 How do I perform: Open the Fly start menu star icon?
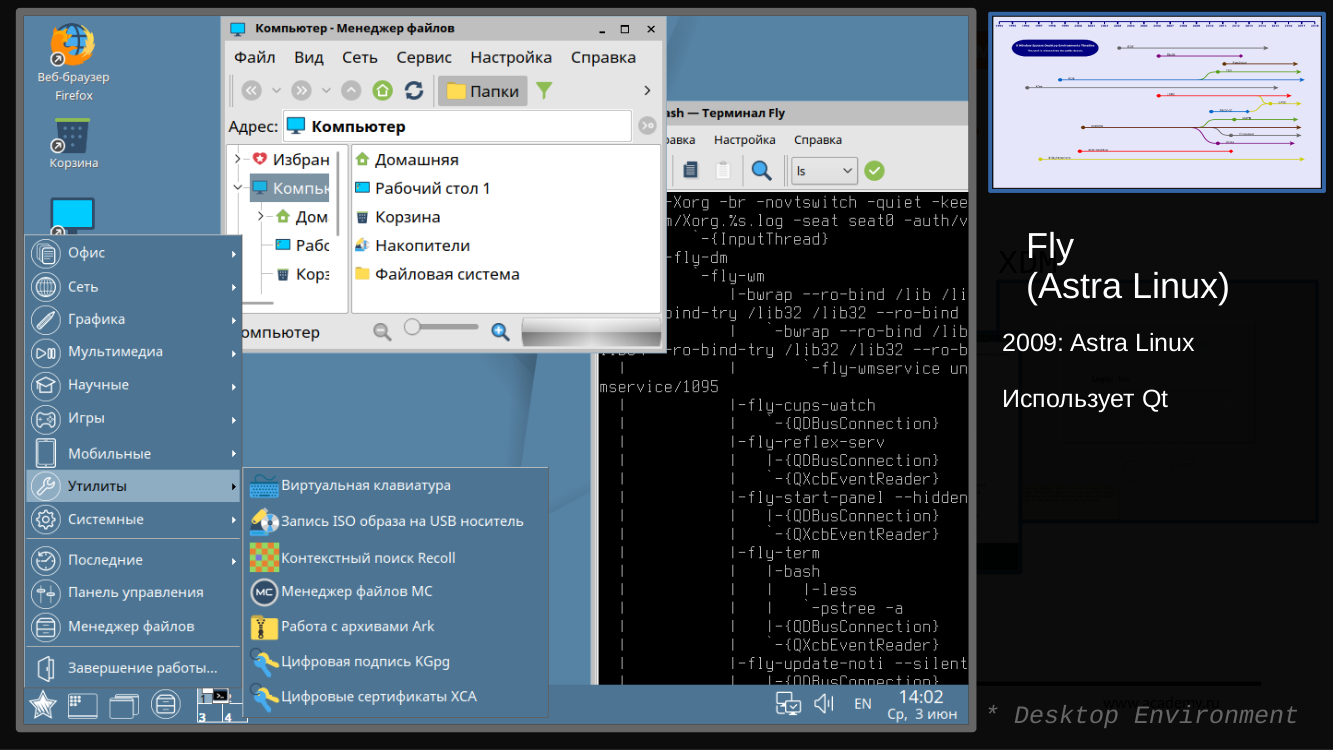[x=41, y=705]
